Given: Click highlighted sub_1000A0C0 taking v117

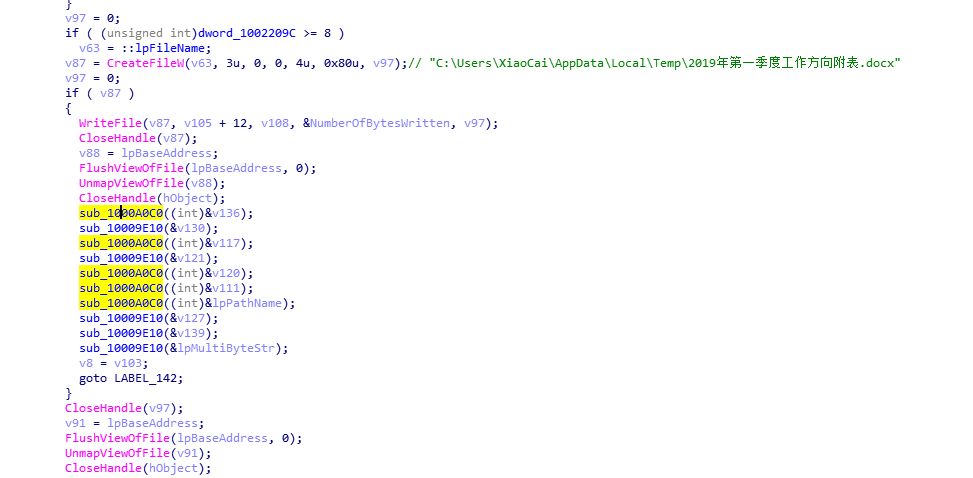Looking at the screenshot, I should pyautogui.click(x=121, y=243).
